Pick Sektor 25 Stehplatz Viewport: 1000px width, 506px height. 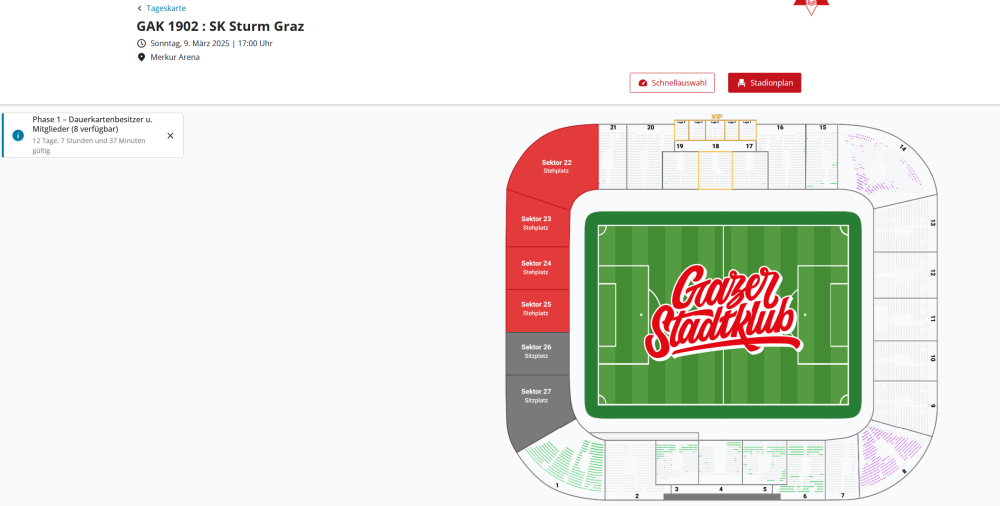pyautogui.click(x=536, y=308)
